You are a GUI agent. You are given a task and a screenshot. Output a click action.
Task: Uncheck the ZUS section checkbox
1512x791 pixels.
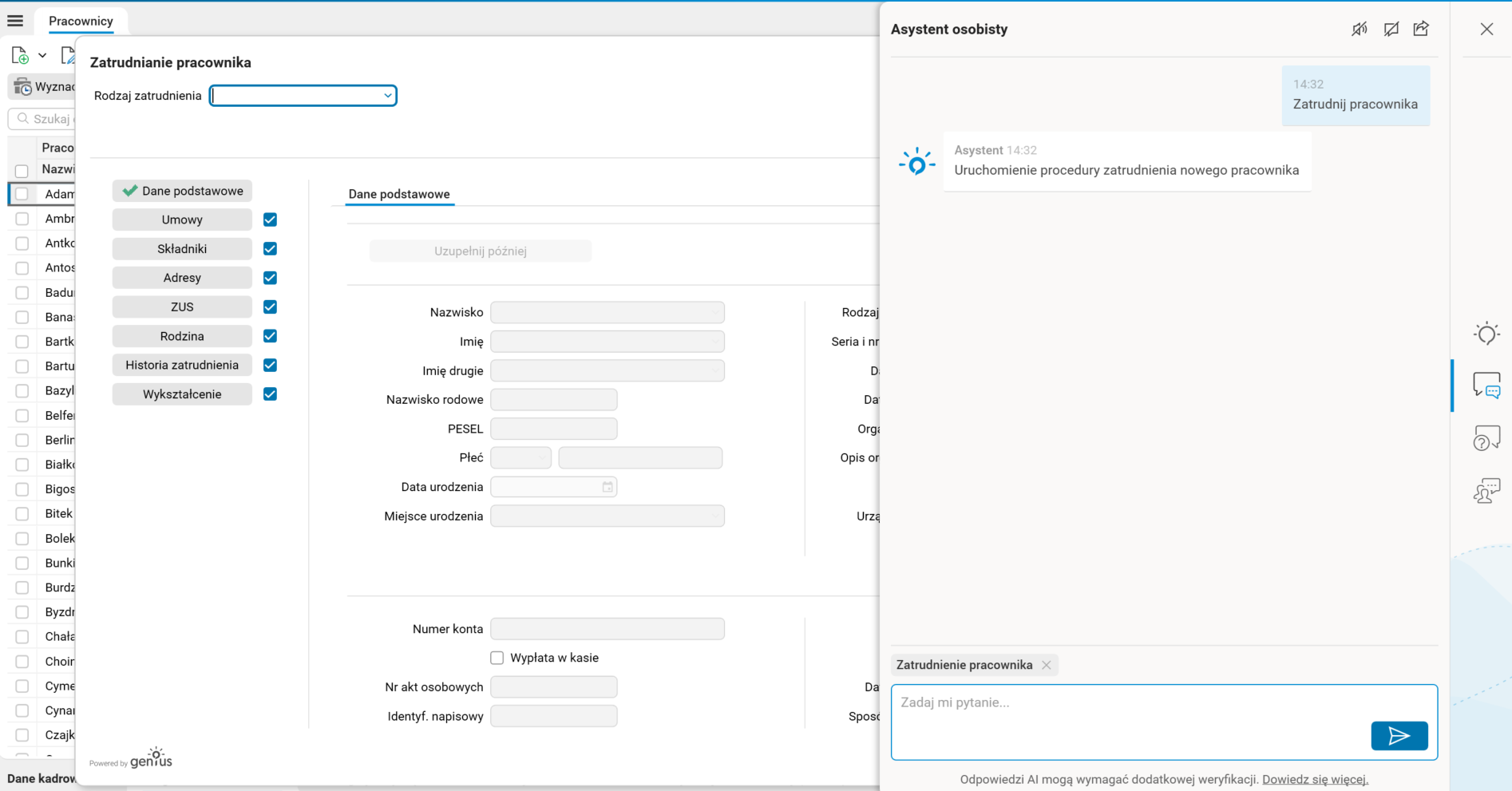click(270, 307)
